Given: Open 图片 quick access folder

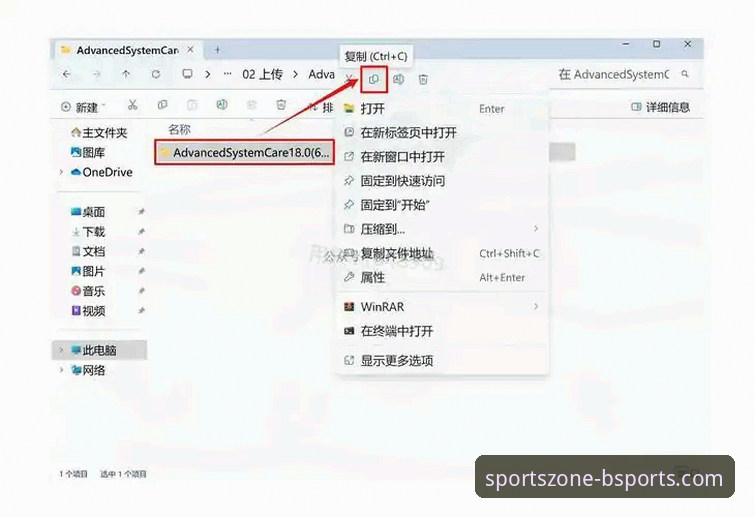Looking at the screenshot, I should [x=88, y=271].
